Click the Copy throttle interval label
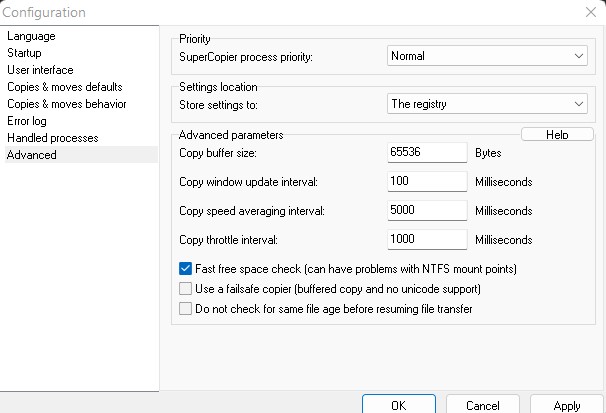606x413 pixels. click(228, 240)
